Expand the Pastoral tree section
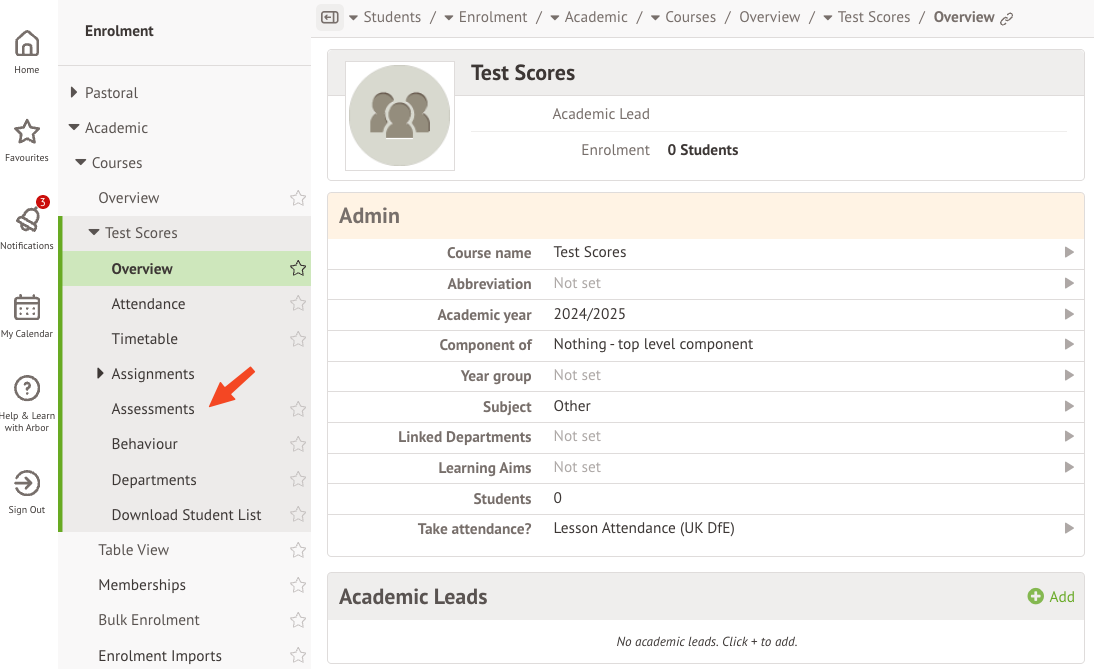This screenshot has height=669, width=1094. click(x=74, y=93)
